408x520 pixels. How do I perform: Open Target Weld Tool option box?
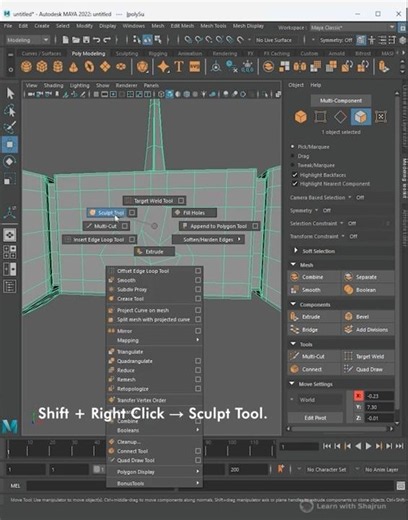click(x=181, y=201)
